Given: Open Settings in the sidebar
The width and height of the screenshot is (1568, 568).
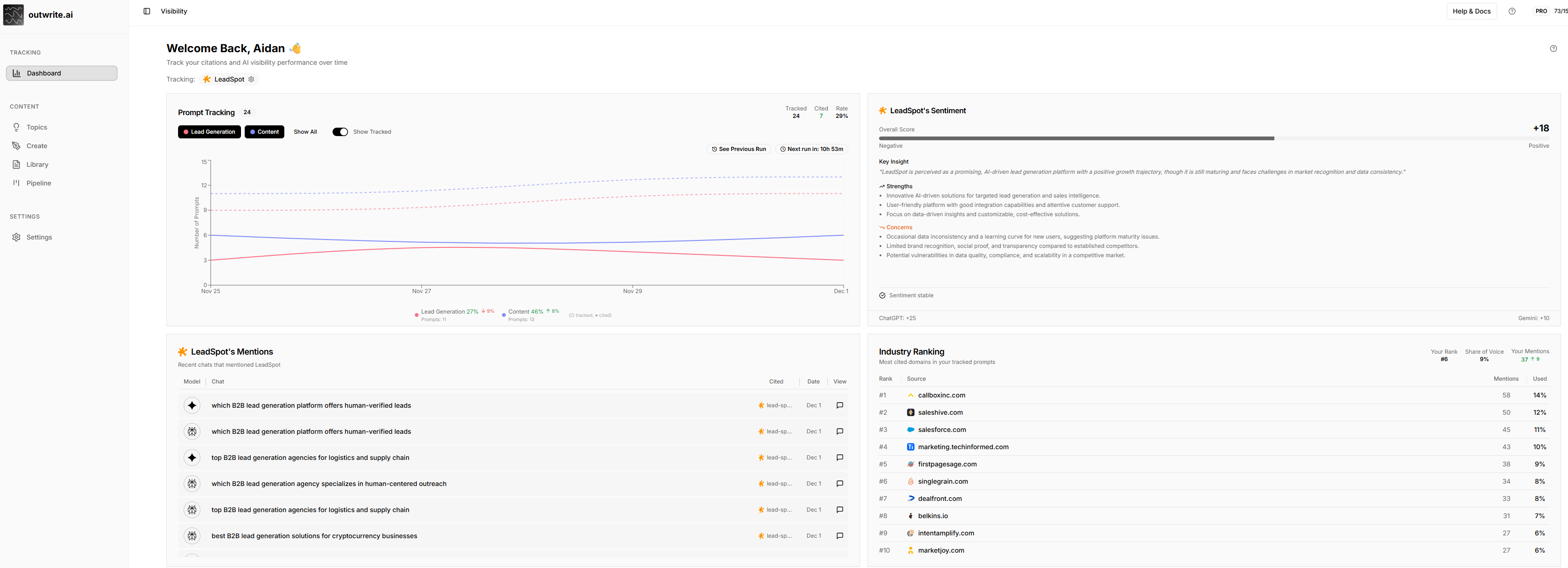Looking at the screenshot, I should [39, 238].
